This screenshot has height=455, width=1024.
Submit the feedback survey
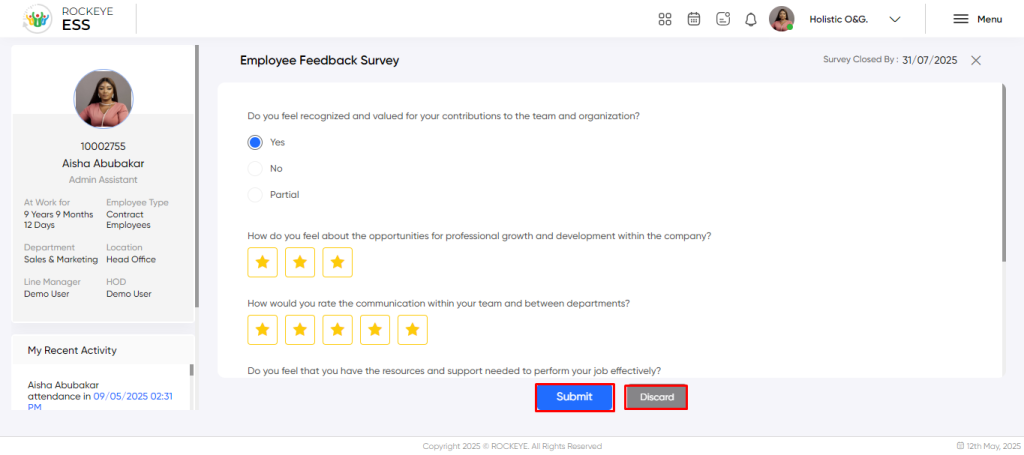click(x=575, y=397)
